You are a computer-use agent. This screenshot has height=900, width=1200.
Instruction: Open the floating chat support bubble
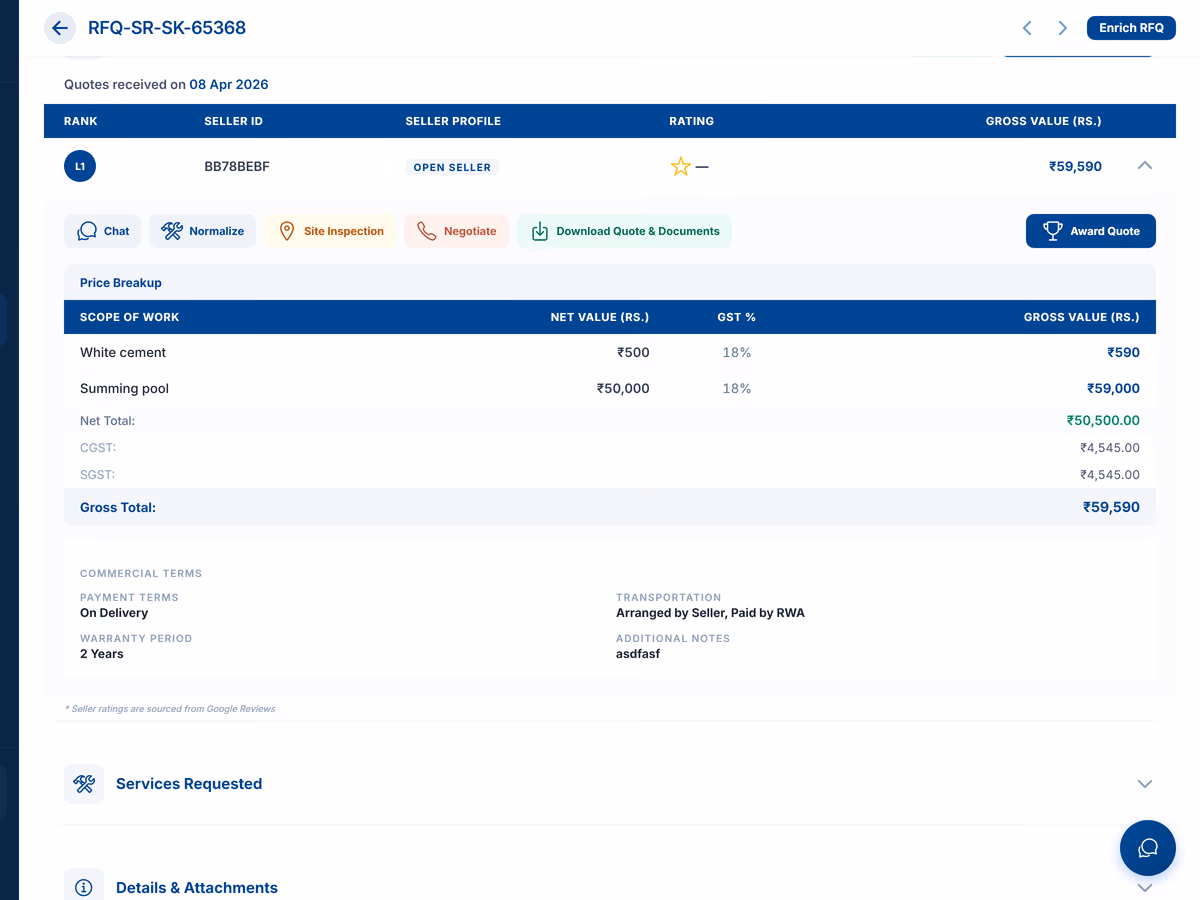pos(1147,848)
